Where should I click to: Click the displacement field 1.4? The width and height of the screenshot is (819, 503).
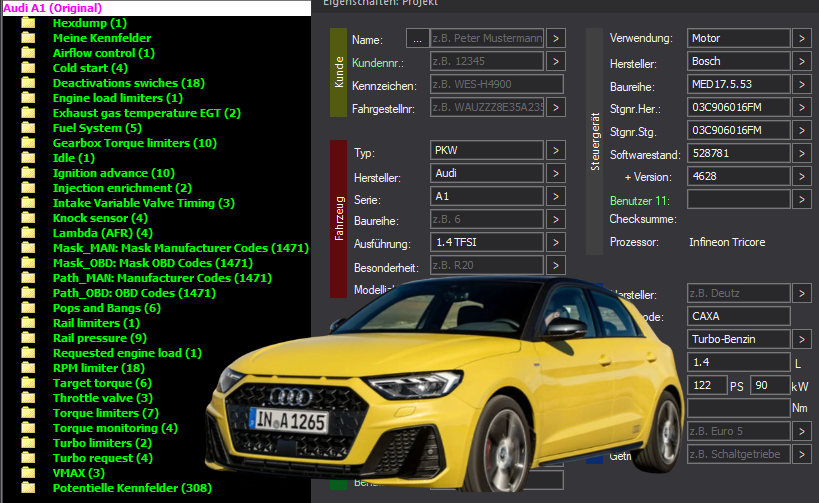739,362
